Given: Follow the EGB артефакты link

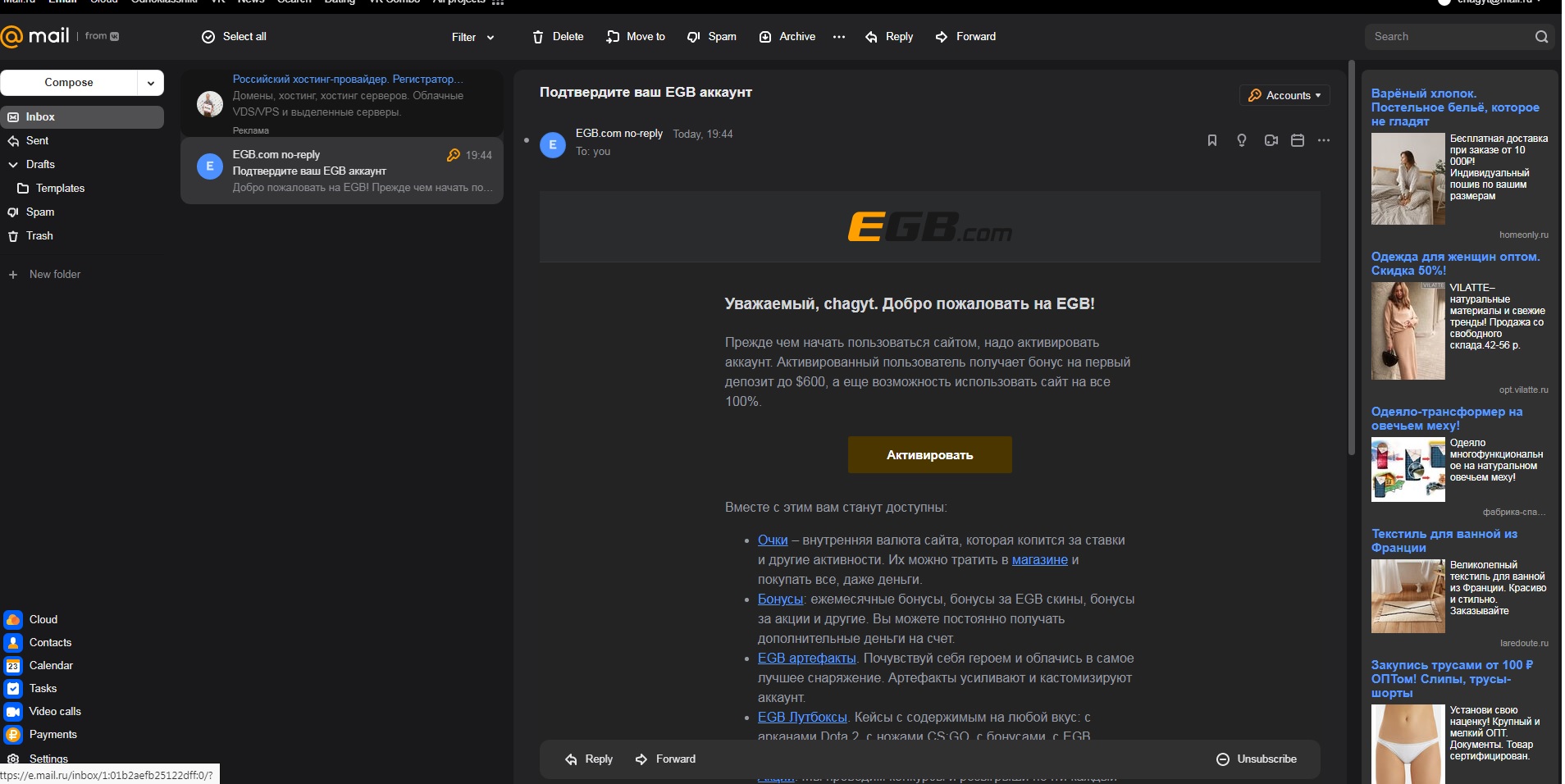Looking at the screenshot, I should [807, 659].
